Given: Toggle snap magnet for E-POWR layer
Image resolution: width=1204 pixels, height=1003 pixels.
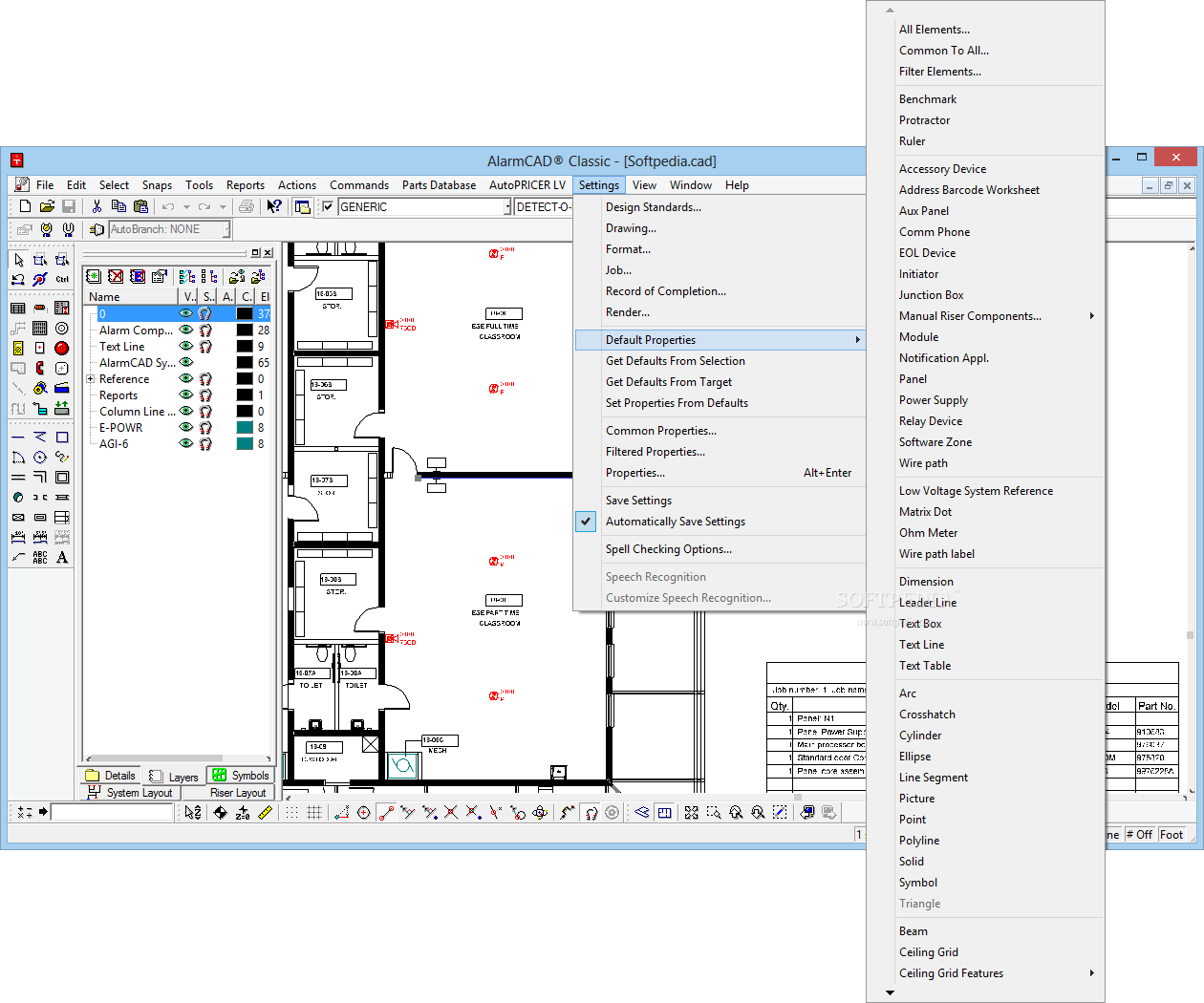Looking at the screenshot, I should [205, 427].
